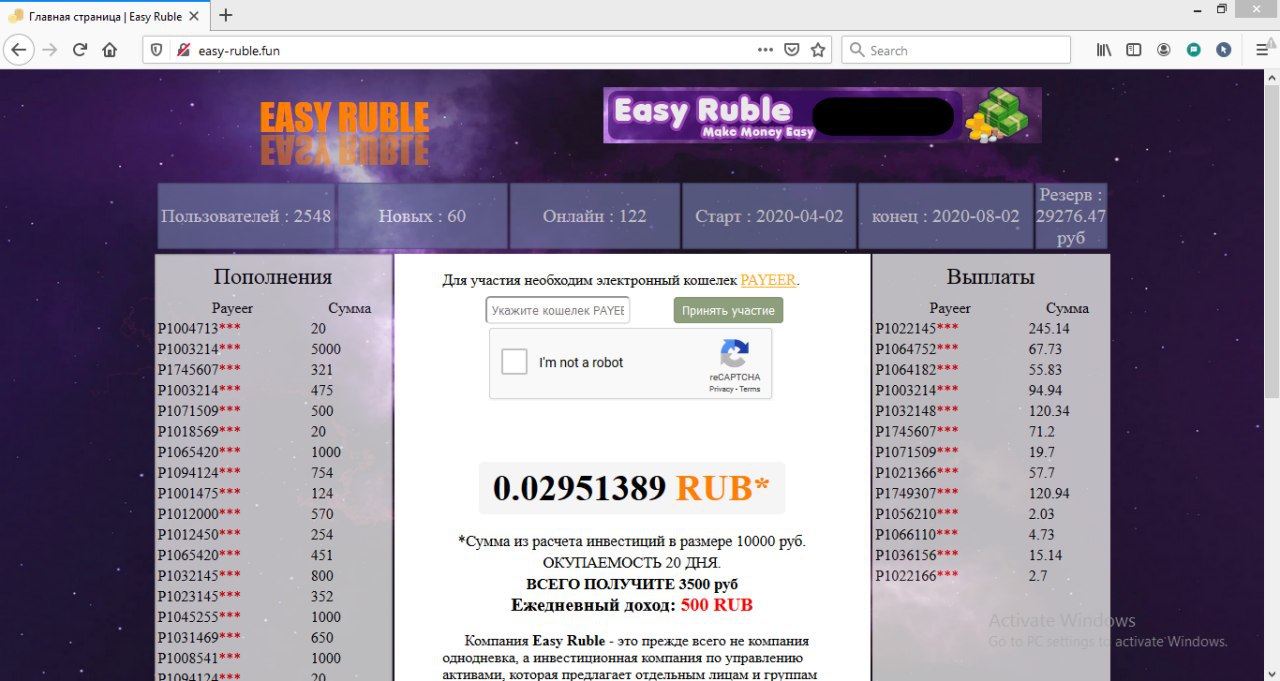
Task: Click the Резерв 29276.47 руб stat
Action: coord(1071,216)
